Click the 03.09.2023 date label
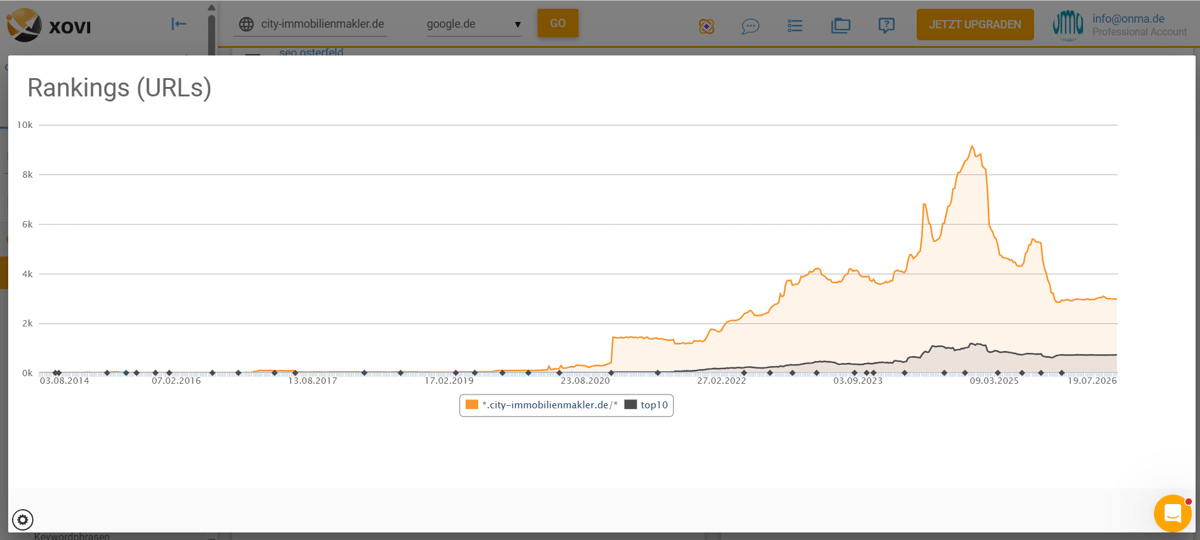The width and height of the screenshot is (1200, 540). [x=858, y=381]
